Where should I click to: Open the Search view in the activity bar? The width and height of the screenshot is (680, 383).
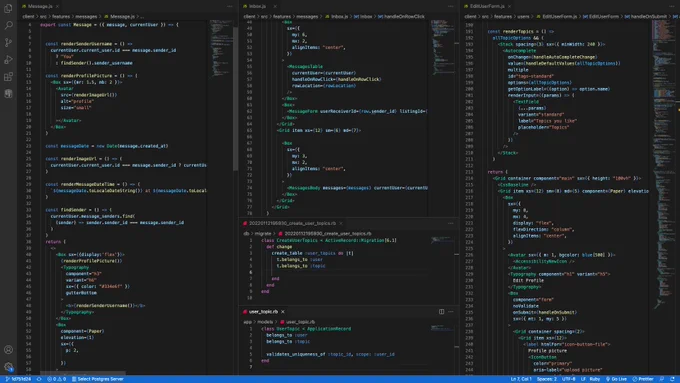(8, 25)
